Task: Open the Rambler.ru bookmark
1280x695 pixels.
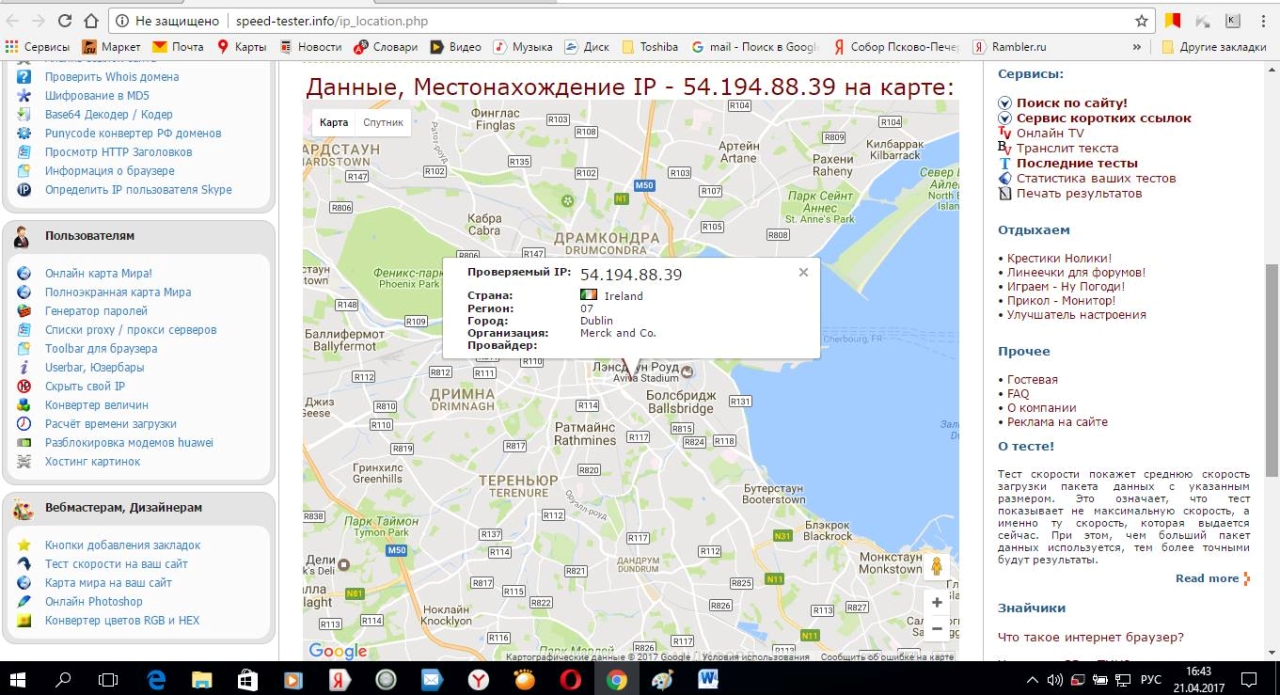Action: click(1010, 47)
